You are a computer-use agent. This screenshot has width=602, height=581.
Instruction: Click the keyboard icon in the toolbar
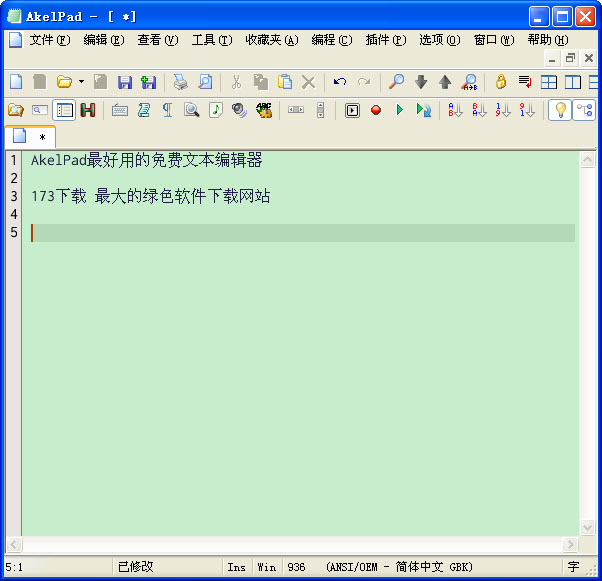(x=120, y=111)
